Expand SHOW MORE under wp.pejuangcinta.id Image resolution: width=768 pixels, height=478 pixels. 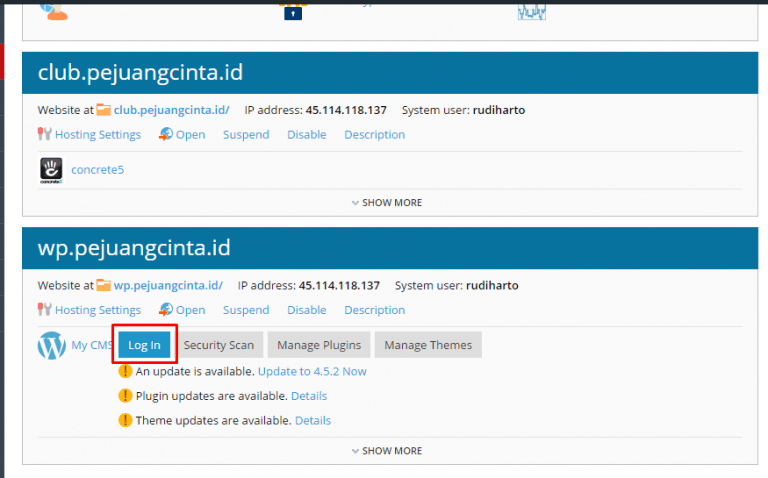point(387,451)
